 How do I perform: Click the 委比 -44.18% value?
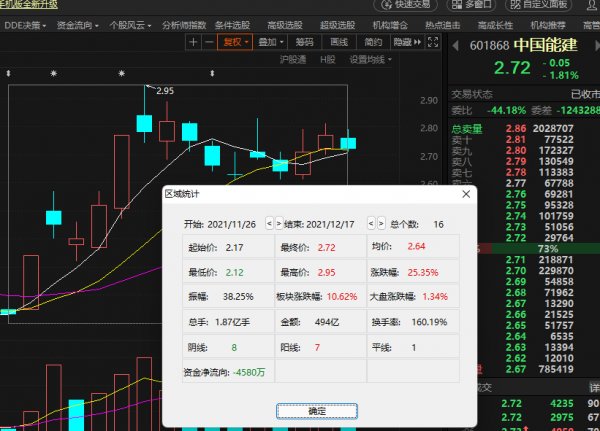(506, 111)
